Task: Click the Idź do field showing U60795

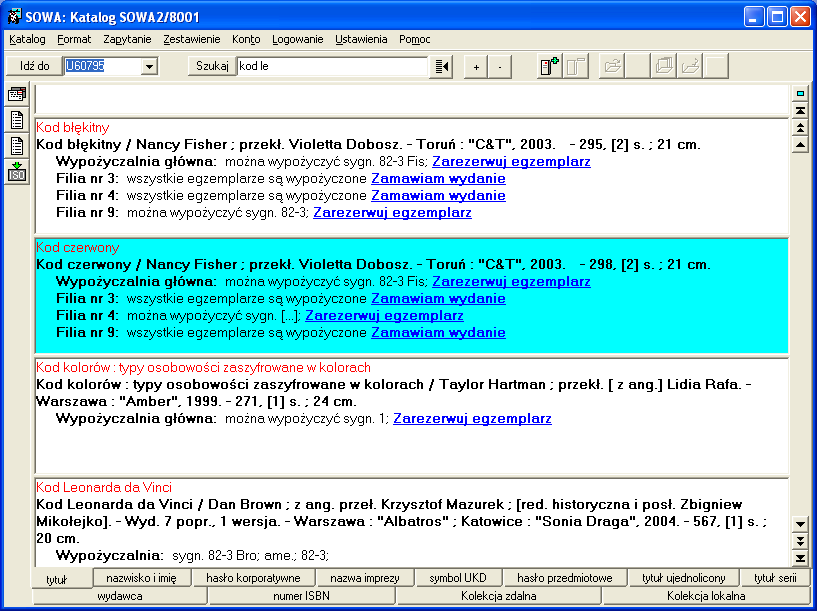Action: pos(103,66)
